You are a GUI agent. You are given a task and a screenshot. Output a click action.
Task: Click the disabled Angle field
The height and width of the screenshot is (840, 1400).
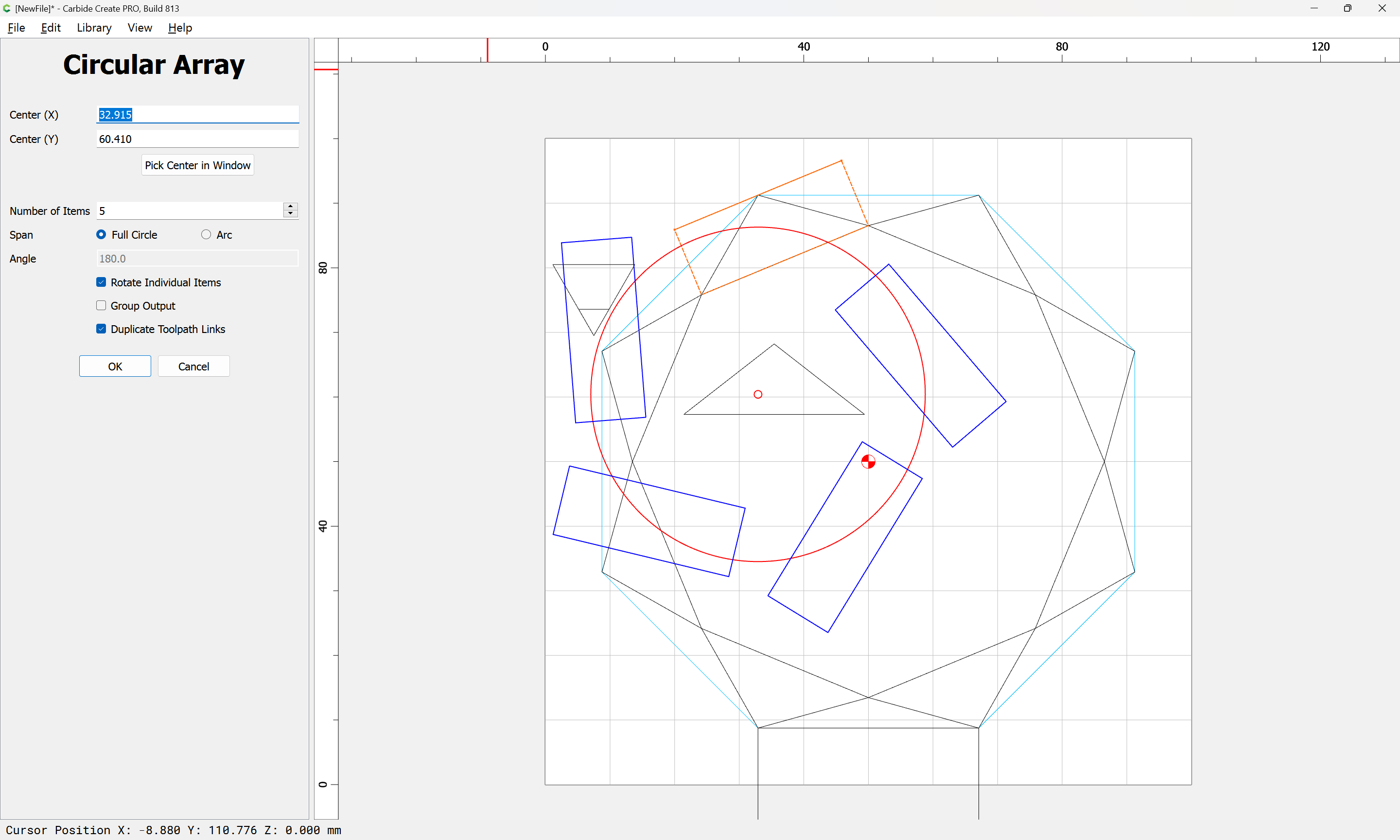coord(197,259)
